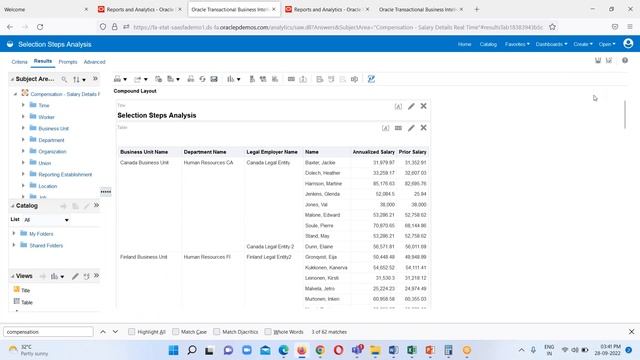
Task: Click the refresh results icon in toolbar
Action: click(x=202, y=79)
